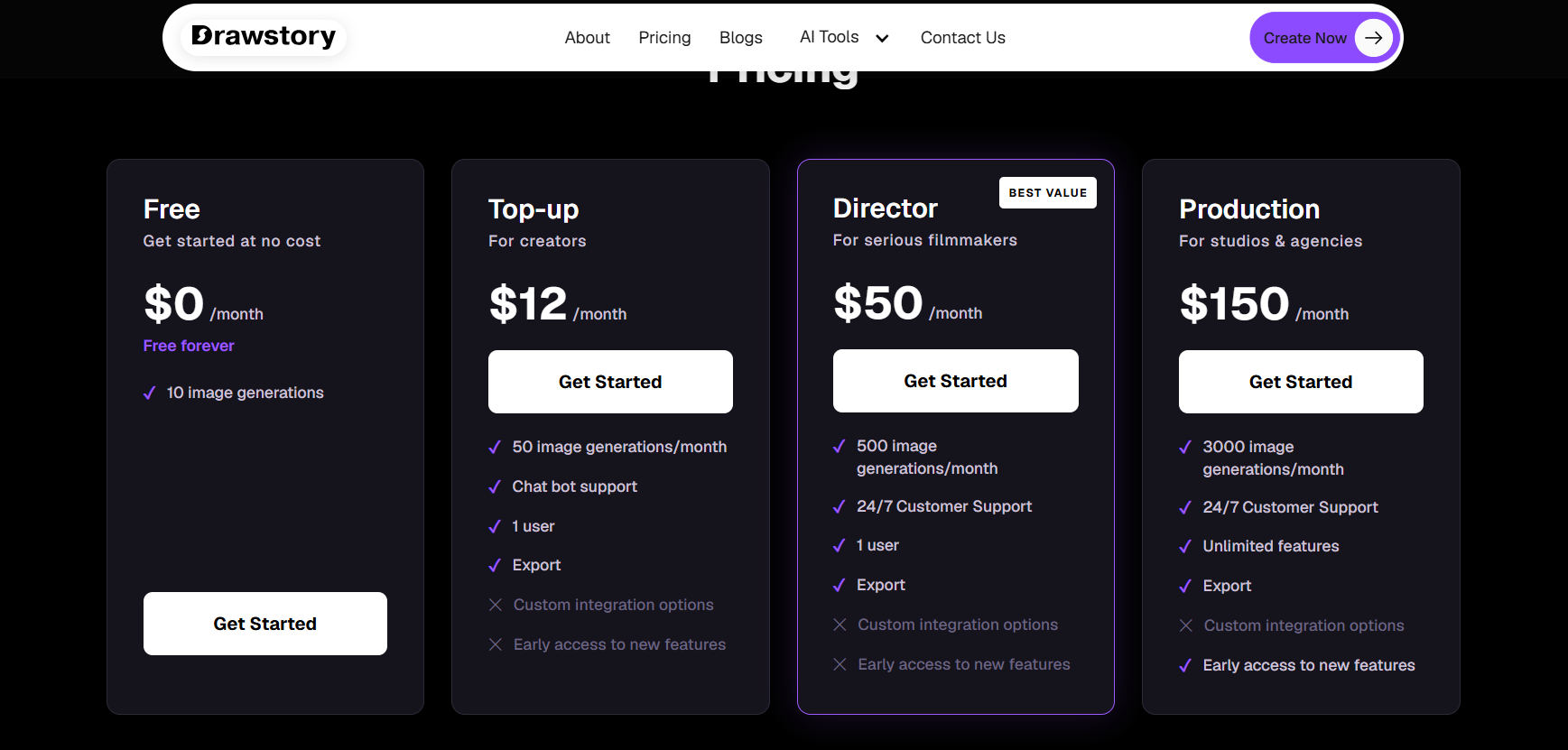Image resolution: width=1568 pixels, height=750 pixels.
Task: Click the arrow icon in Create Now
Action: [1374, 38]
